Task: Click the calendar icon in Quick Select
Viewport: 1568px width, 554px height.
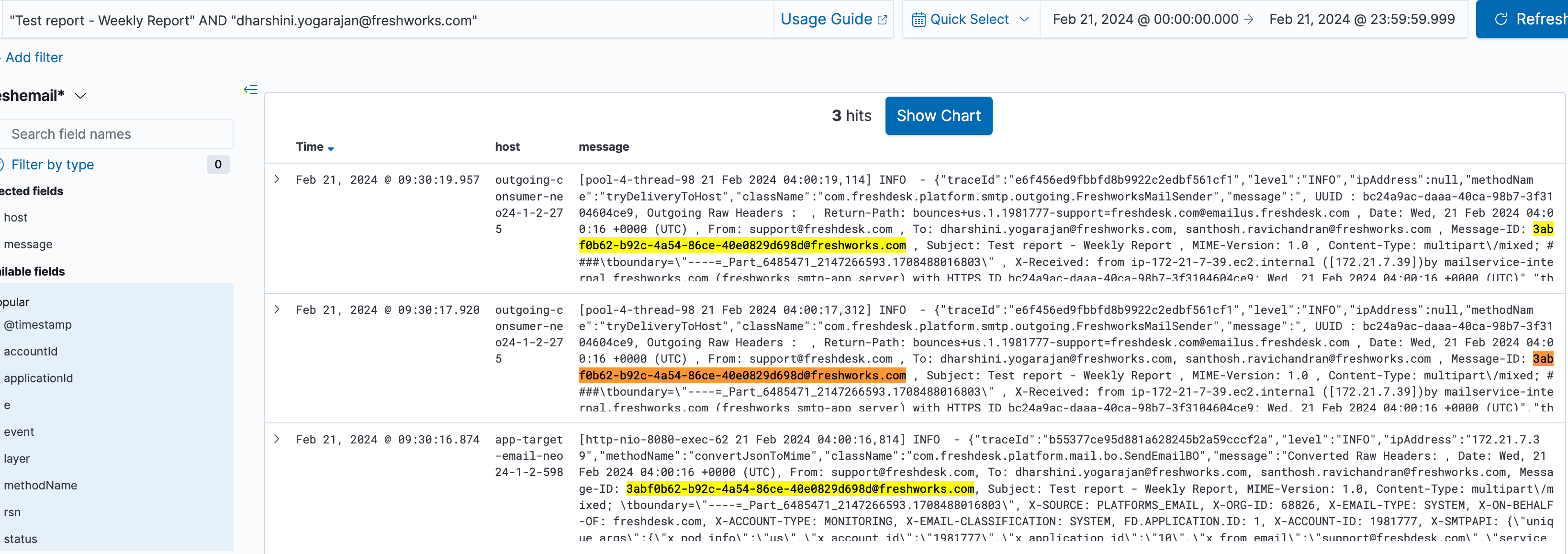Action: tap(918, 20)
